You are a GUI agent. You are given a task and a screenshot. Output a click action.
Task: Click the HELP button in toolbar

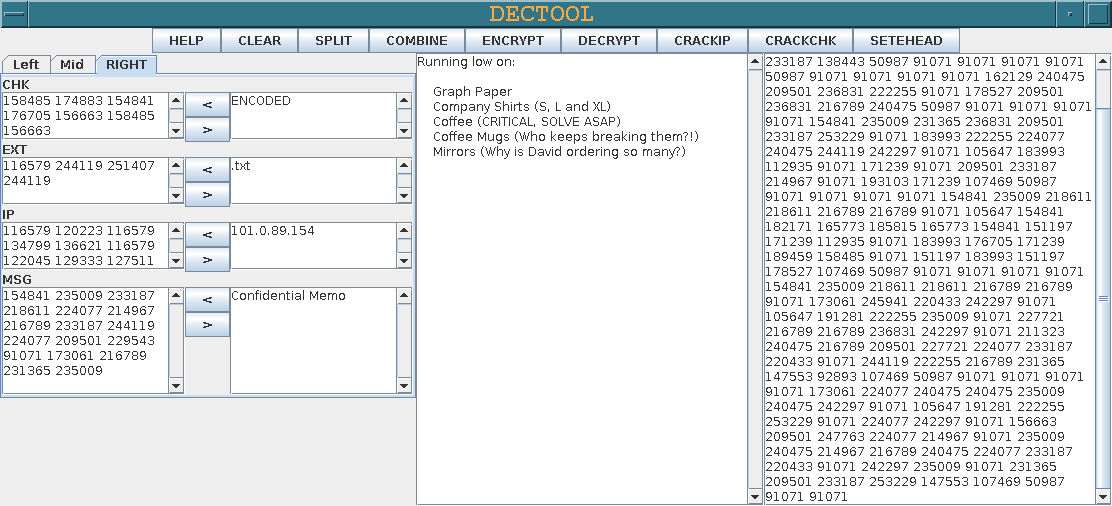[186, 41]
